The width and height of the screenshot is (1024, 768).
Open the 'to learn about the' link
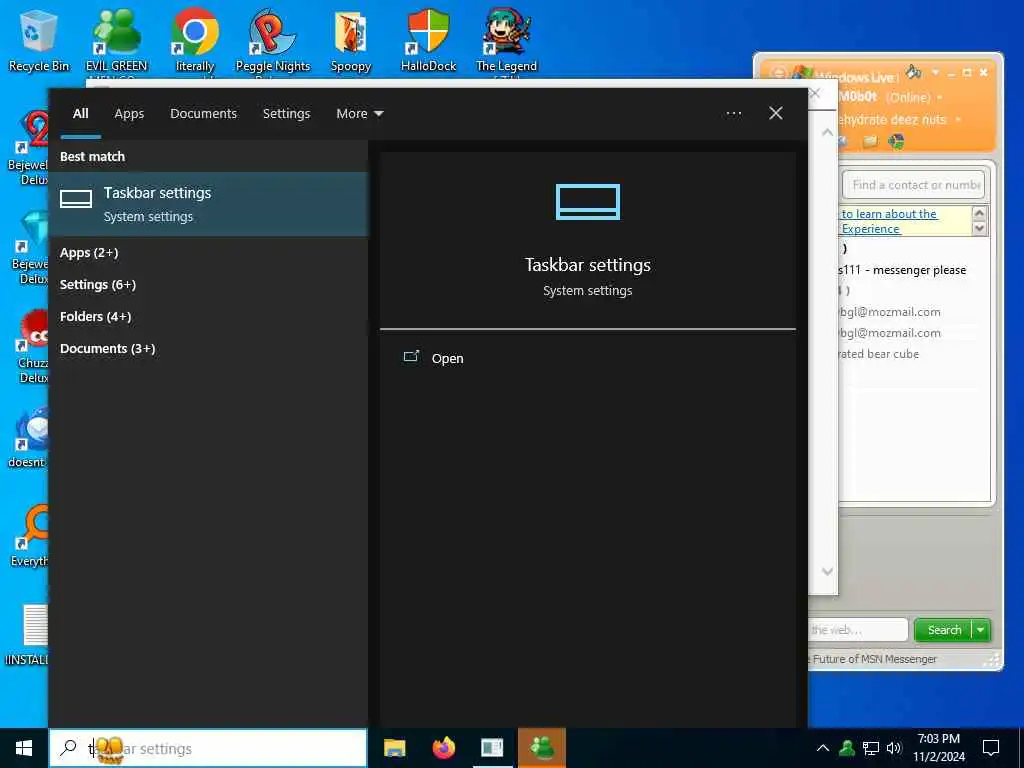889,214
